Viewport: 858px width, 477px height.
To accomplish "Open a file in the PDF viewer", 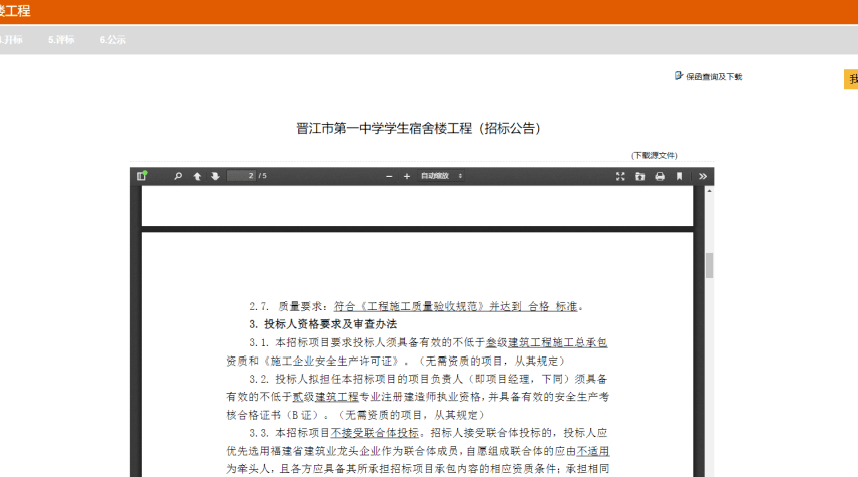I will tap(640, 176).
